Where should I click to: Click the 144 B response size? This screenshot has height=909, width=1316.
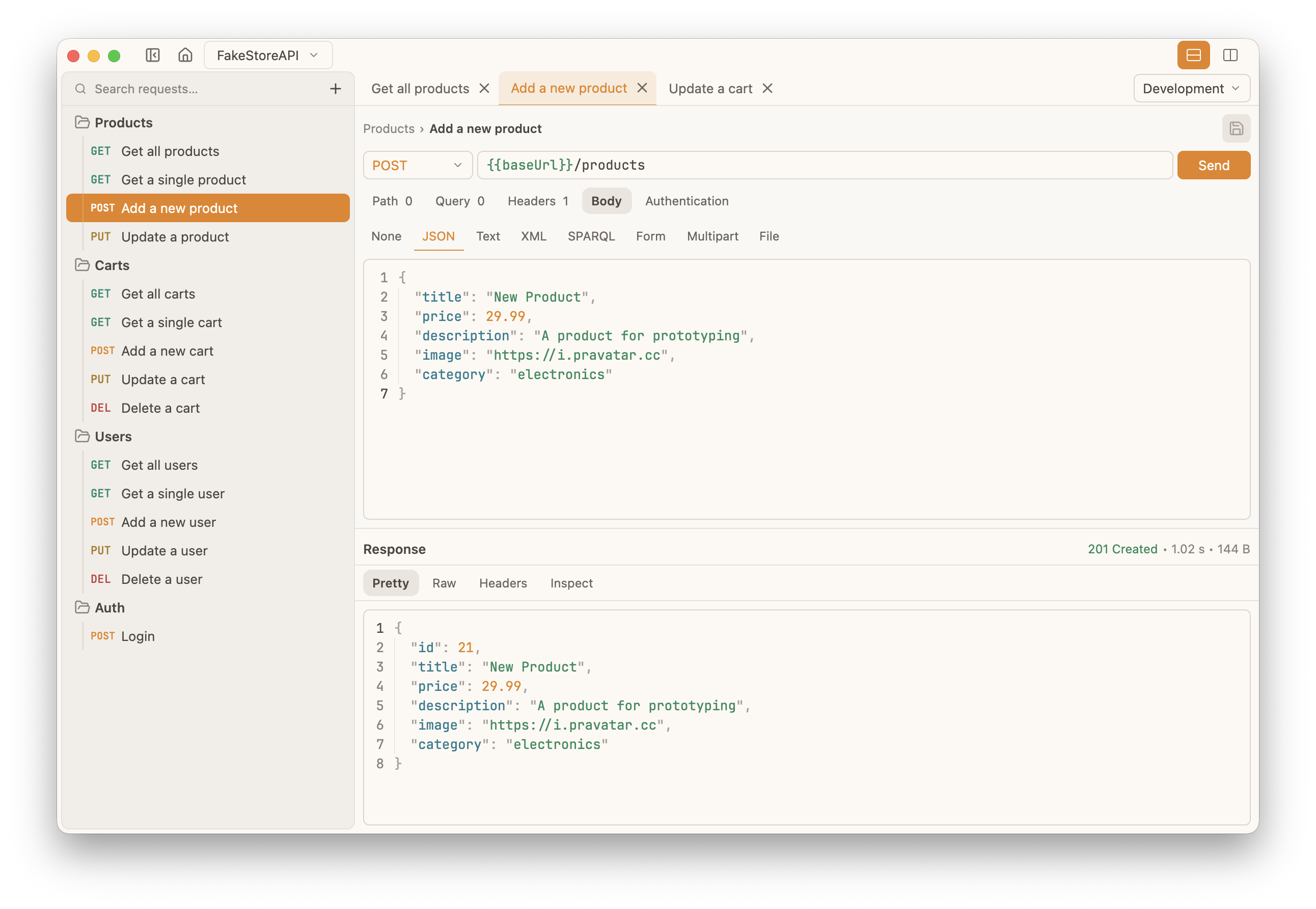tap(1233, 549)
